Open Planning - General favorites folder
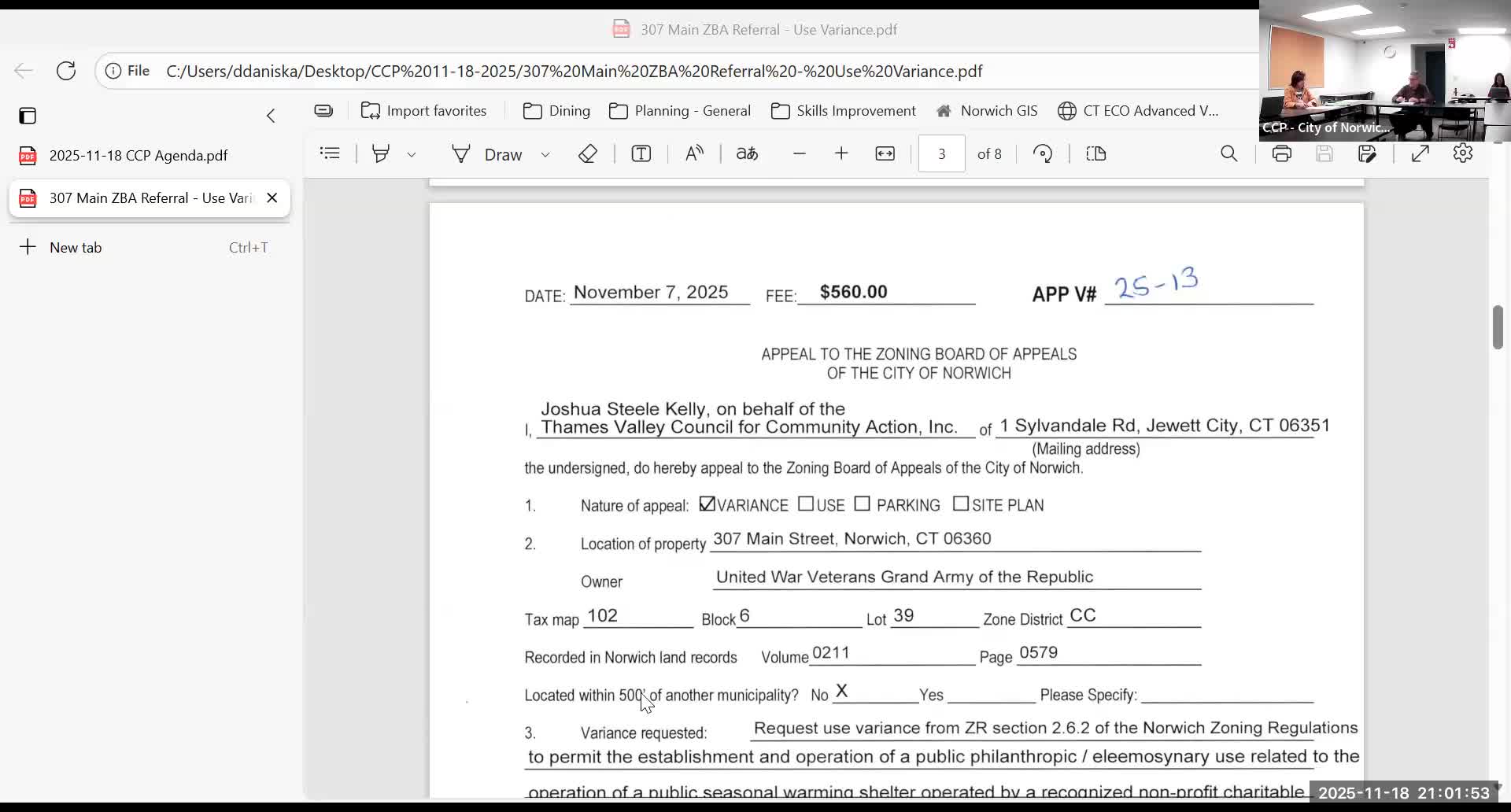 680,111
